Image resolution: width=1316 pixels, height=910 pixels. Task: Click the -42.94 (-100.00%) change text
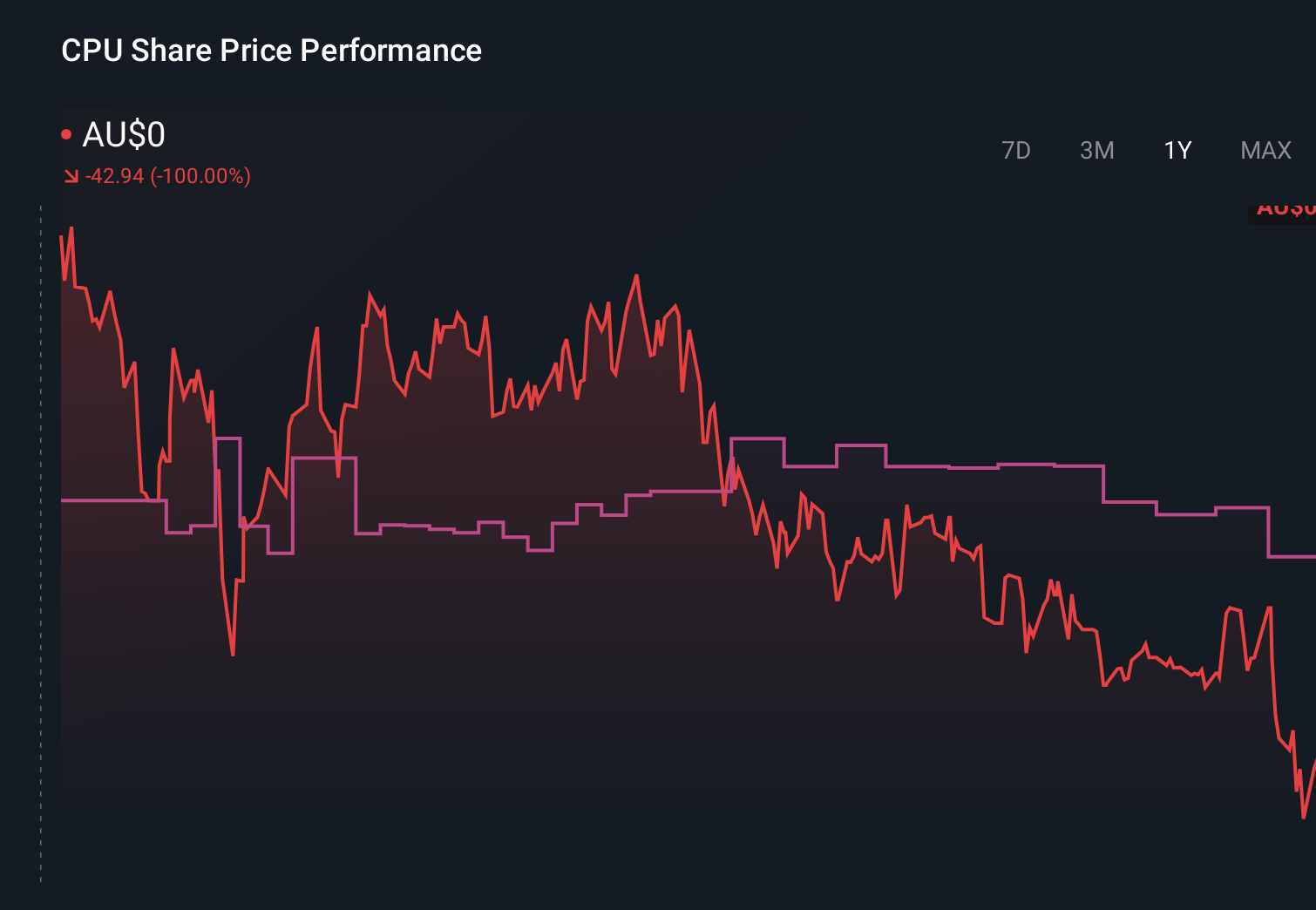coord(168,176)
